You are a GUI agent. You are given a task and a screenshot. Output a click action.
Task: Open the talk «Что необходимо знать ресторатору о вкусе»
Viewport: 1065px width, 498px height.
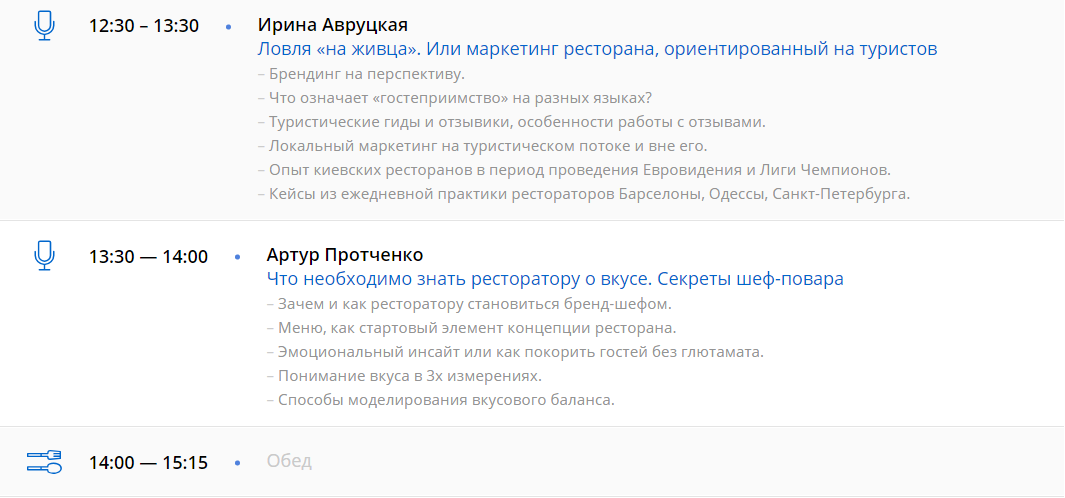coord(555,279)
